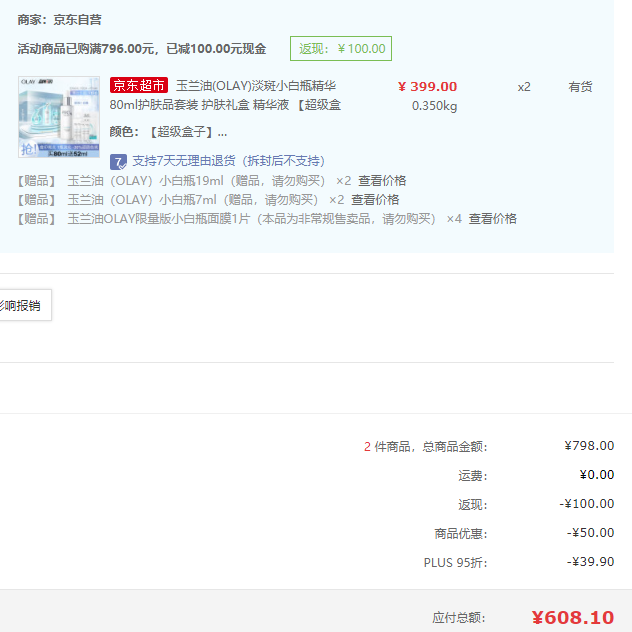Click the PLUS 95折 label
The image size is (632, 632).
point(455,562)
